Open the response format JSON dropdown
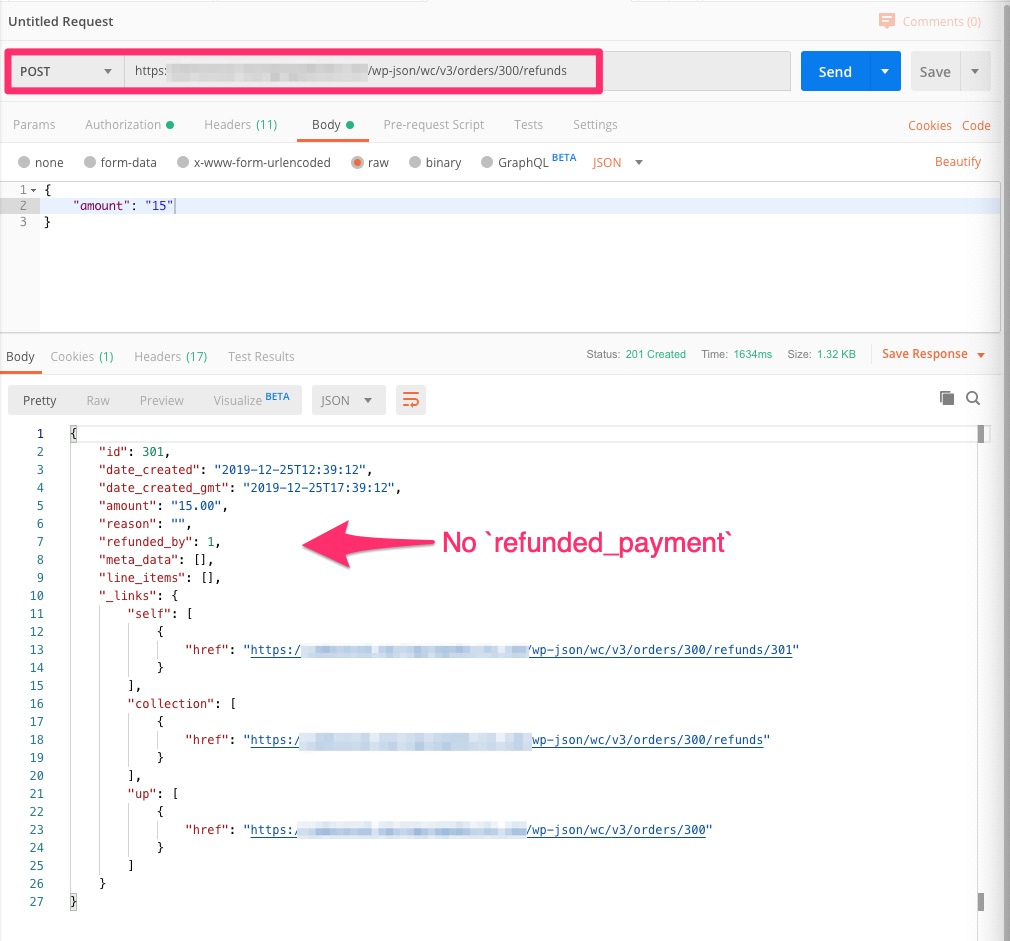Image resolution: width=1010 pixels, height=941 pixels. point(348,399)
